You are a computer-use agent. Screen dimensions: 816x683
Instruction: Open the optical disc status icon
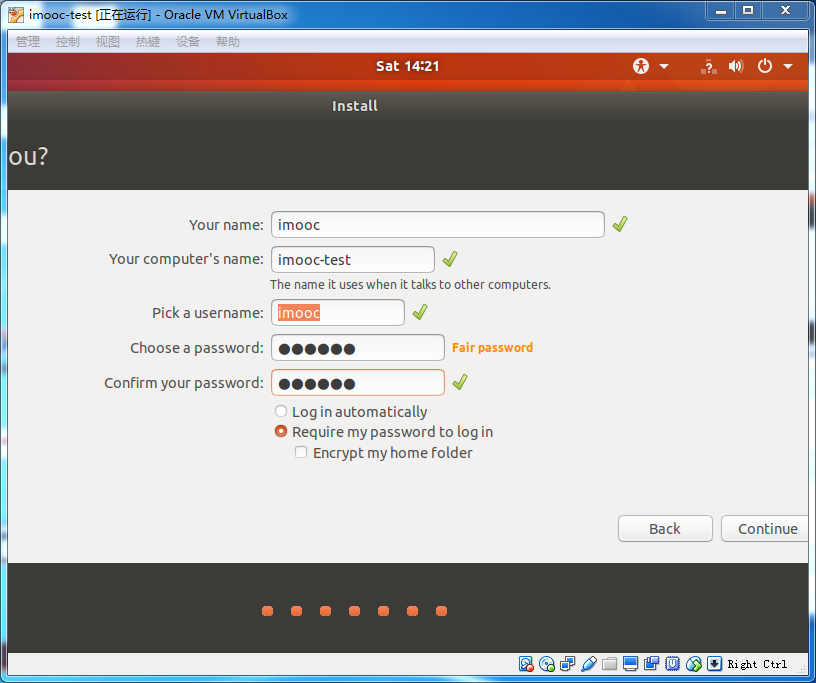point(547,664)
